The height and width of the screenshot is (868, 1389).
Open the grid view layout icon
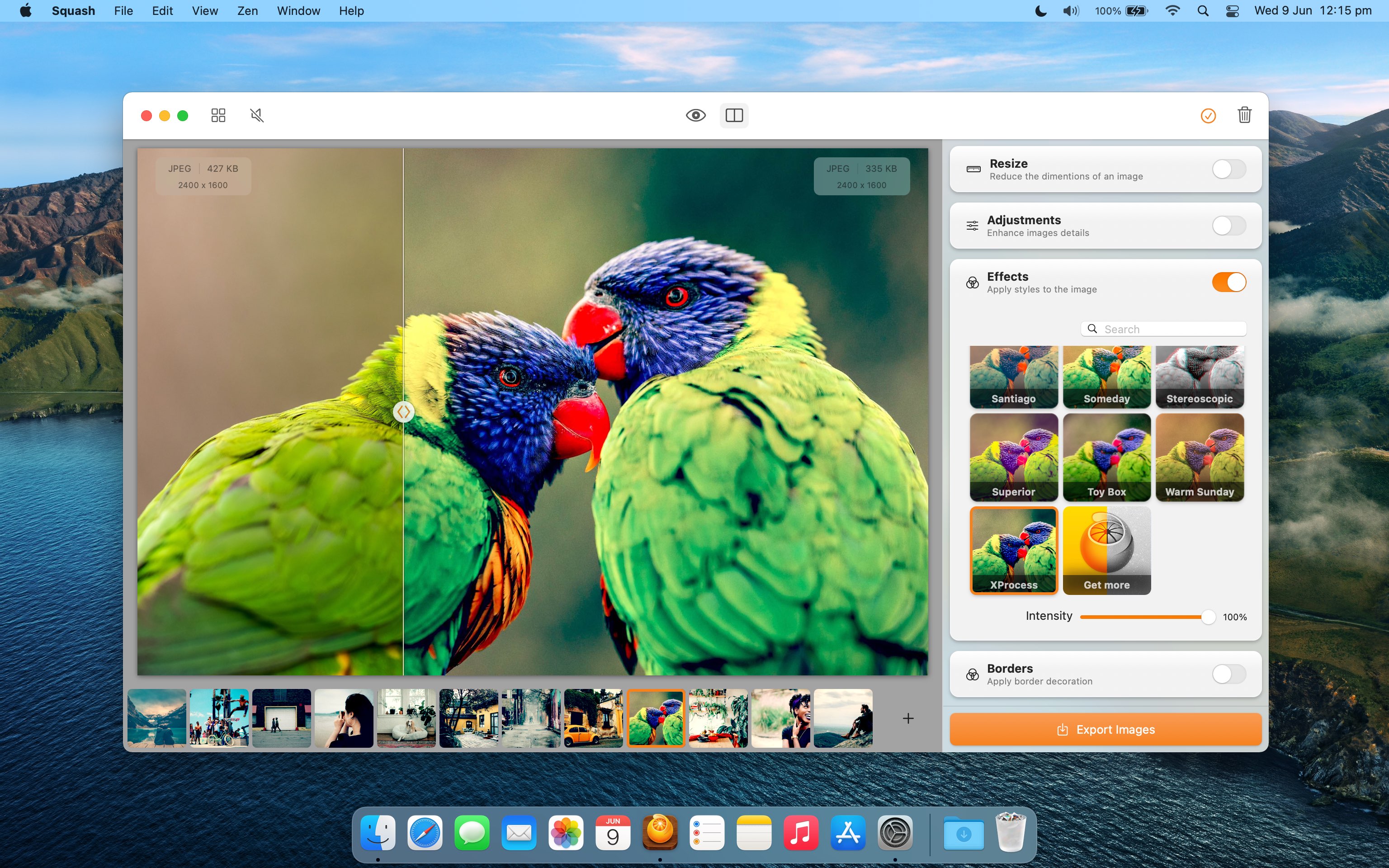(x=218, y=115)
